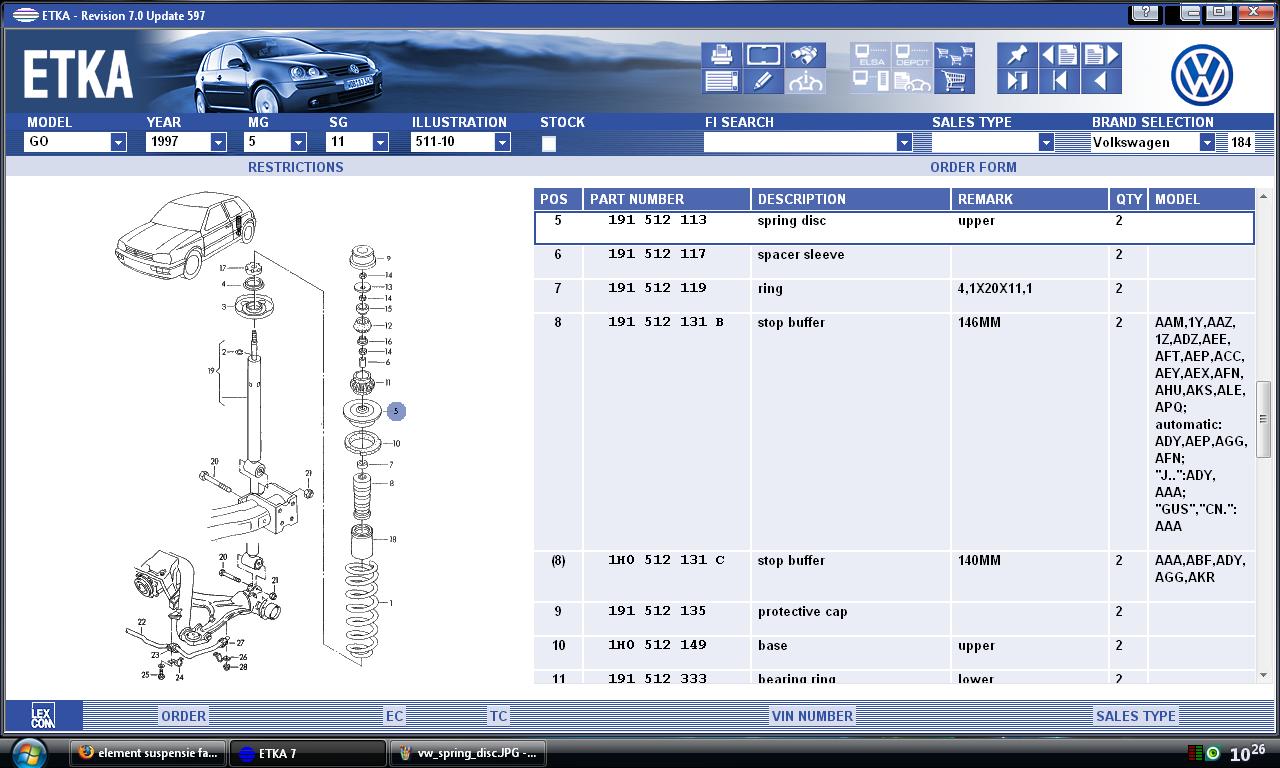Open the RESTRICTIONS tab
Screen dimensions: 1280x768
[295, 167]
